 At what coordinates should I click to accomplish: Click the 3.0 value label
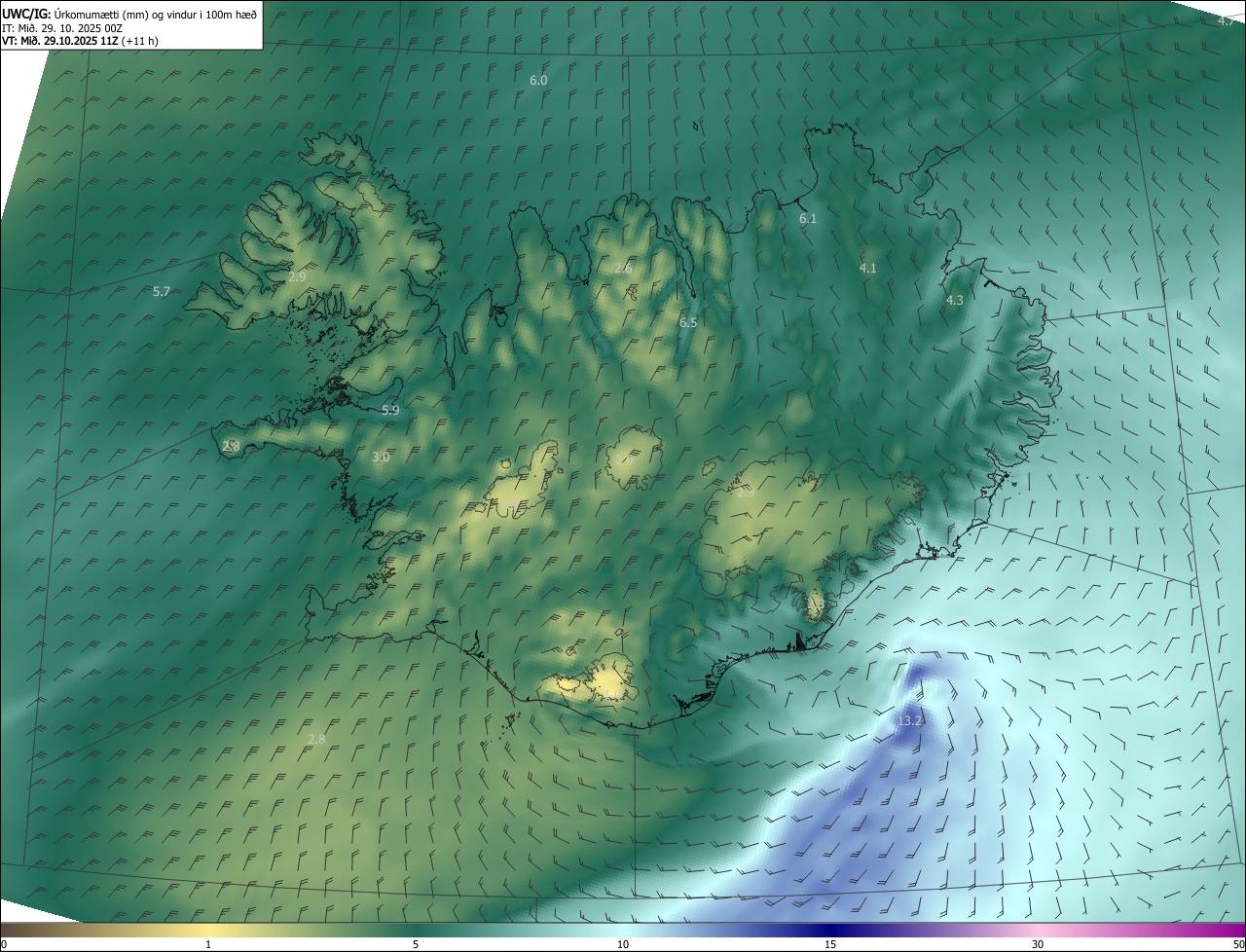tap(381, 457)
